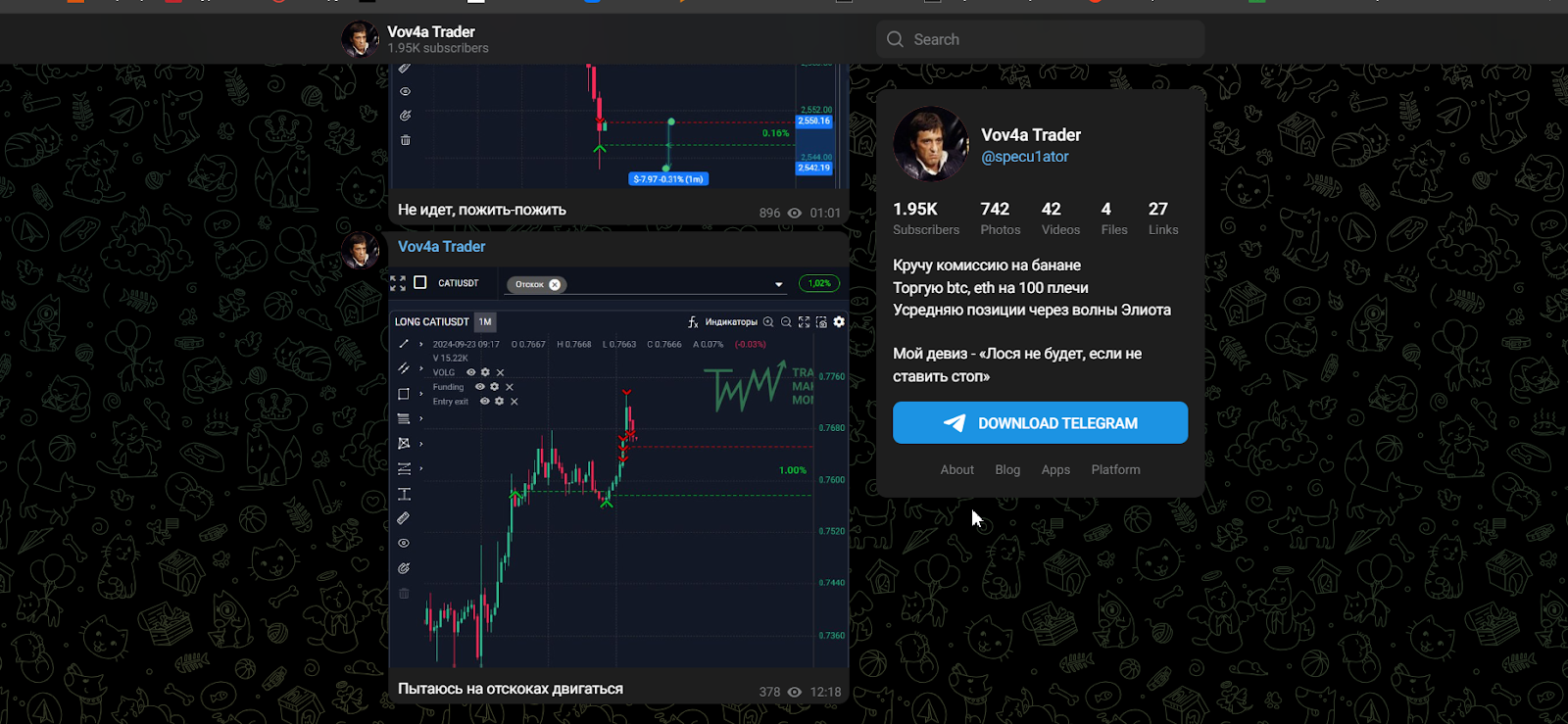Click the magnet target icon in lower chart

(x=404, y=568)
